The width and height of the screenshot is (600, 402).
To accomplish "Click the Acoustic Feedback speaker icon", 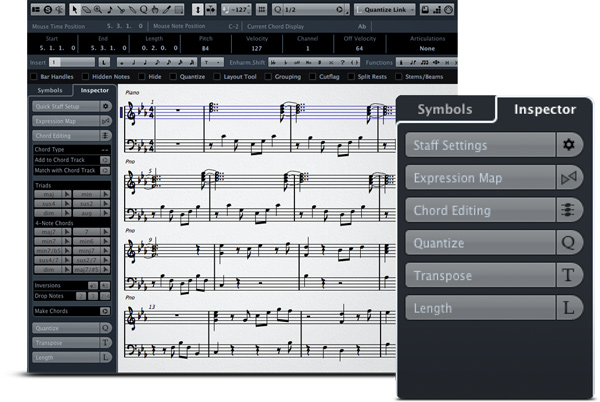I will pyautogui.click(x=59, y=10).
